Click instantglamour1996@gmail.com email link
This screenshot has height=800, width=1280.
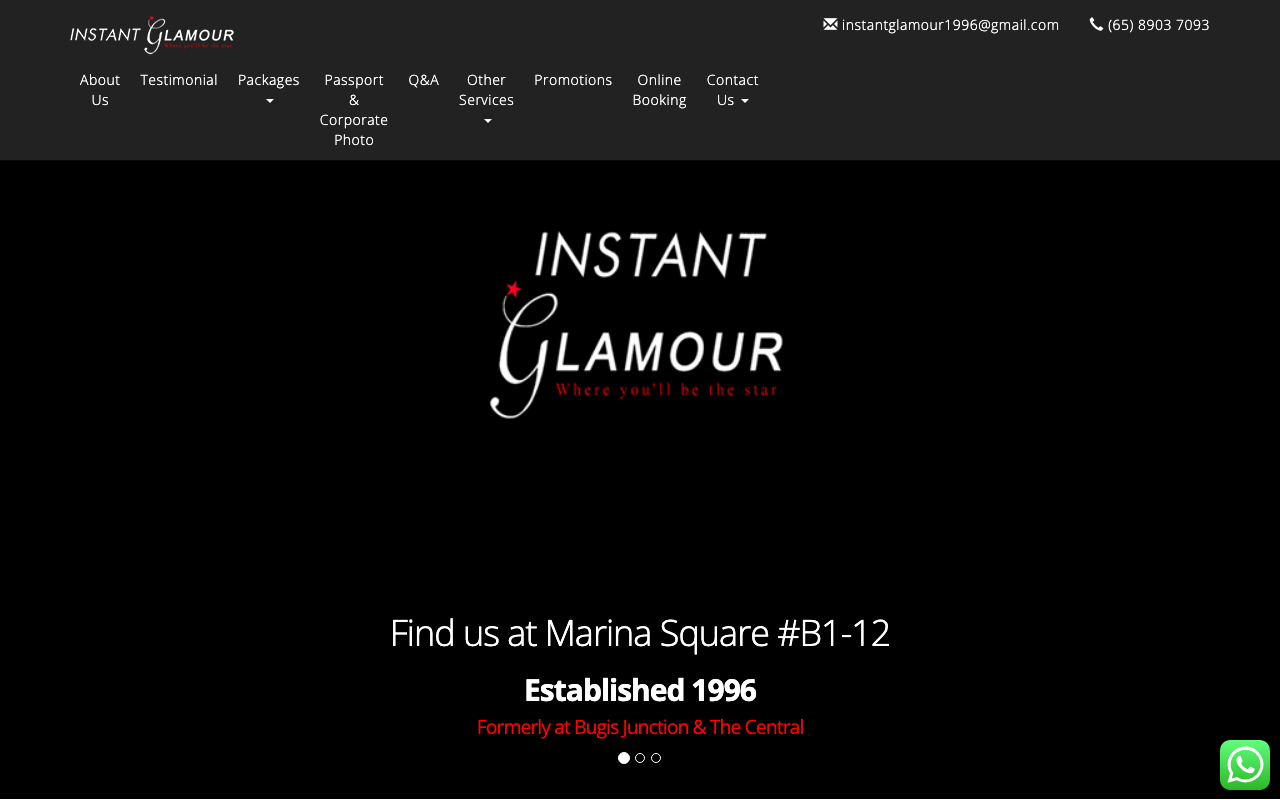point(950,25)
